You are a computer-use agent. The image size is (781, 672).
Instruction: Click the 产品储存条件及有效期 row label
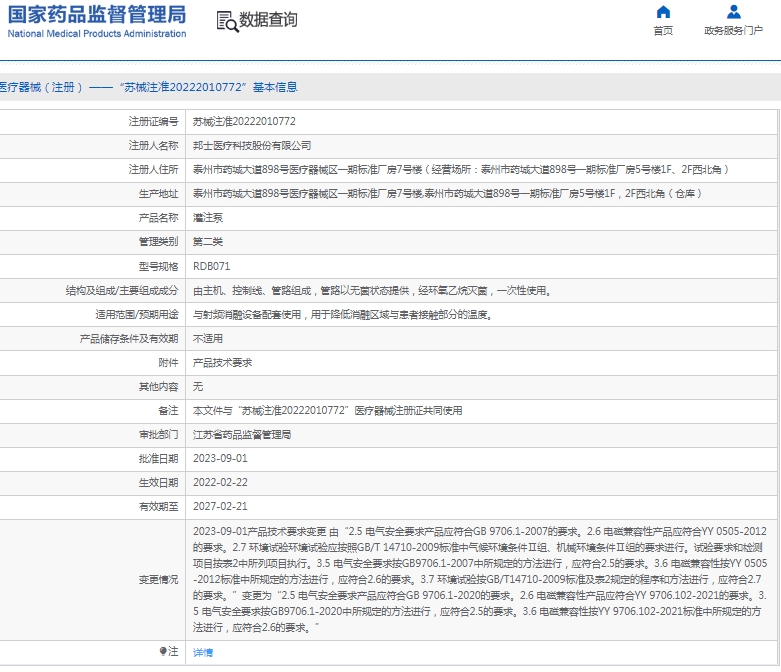click(129, 339)
